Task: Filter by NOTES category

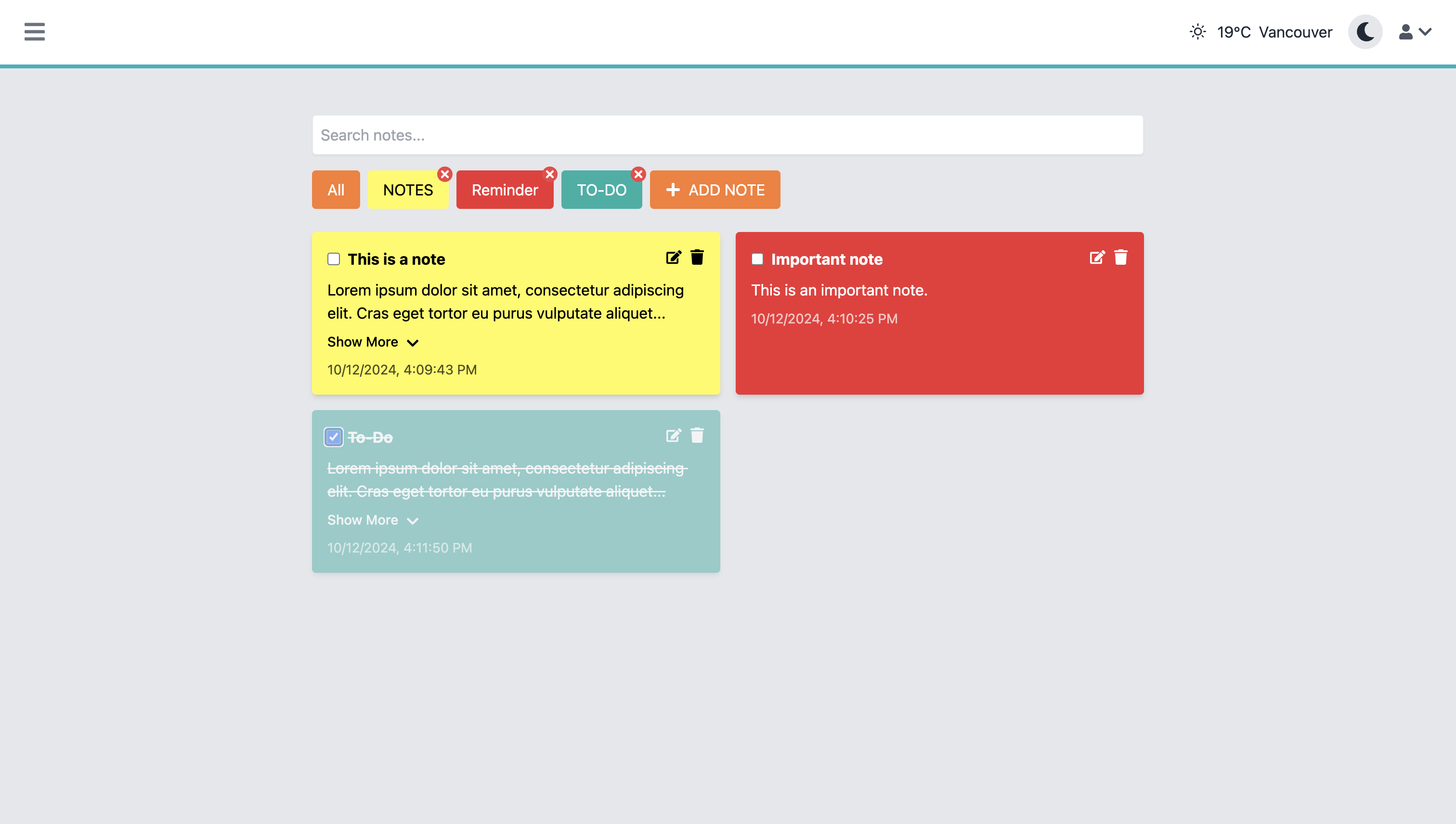Action: point(408,190)
